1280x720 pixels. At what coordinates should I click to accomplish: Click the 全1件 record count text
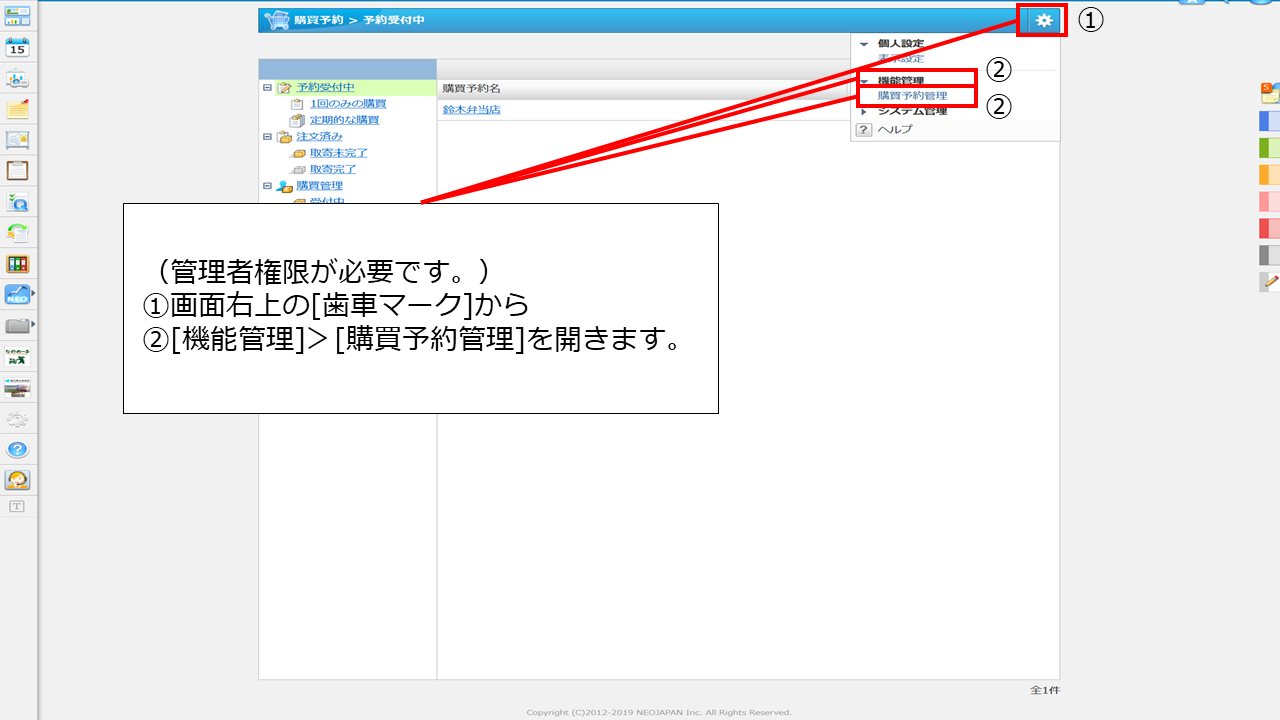[1044, 691]
